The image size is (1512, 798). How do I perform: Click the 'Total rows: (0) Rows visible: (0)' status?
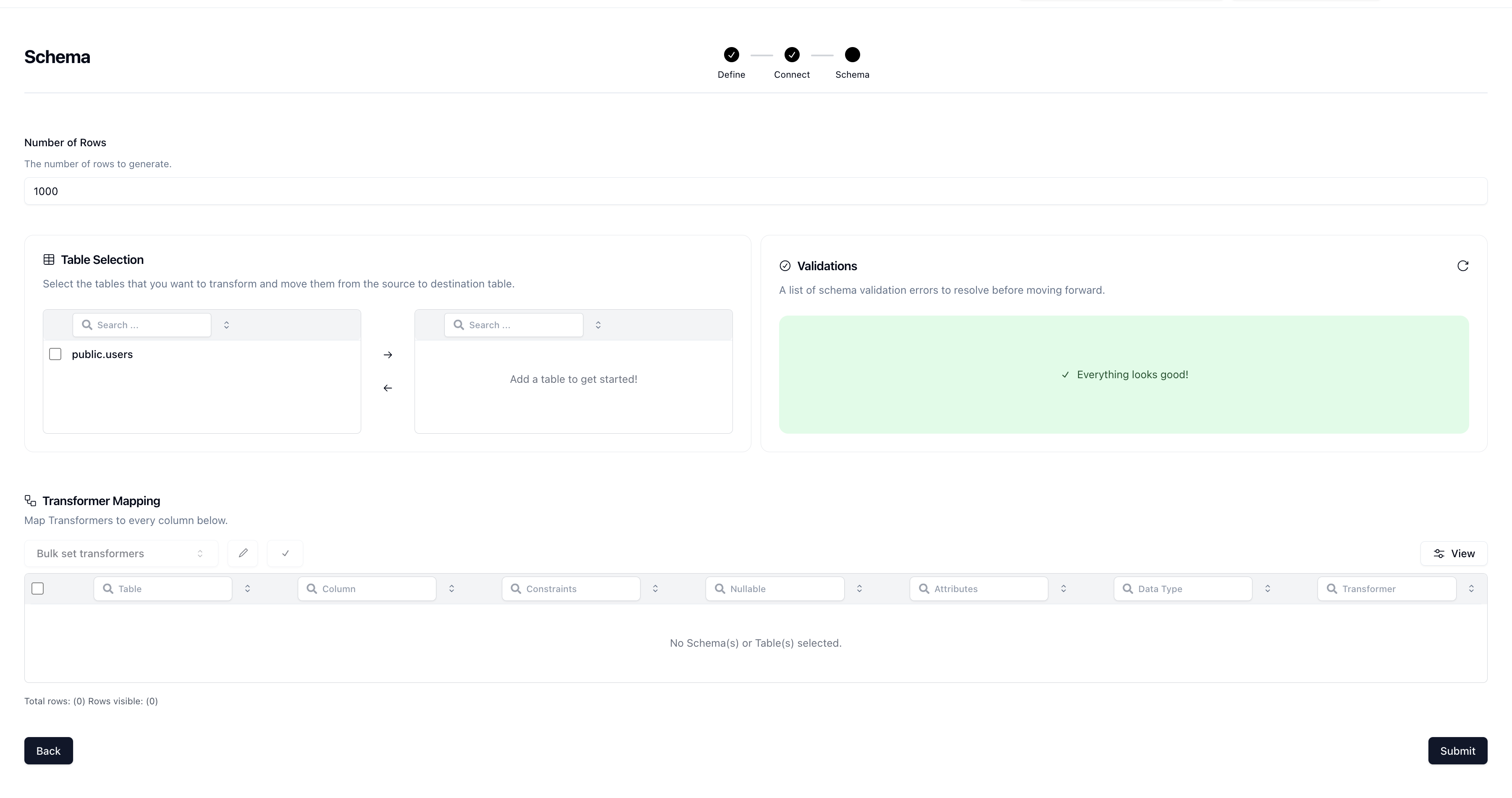[x=91, y=701]
